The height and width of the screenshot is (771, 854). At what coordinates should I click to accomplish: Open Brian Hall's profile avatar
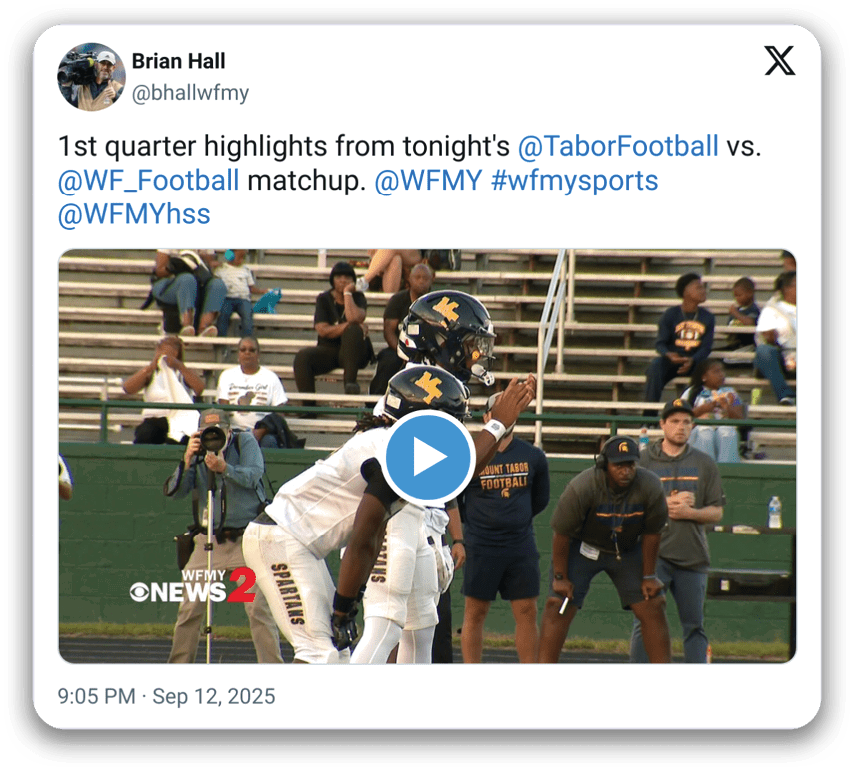click(92, 77)
